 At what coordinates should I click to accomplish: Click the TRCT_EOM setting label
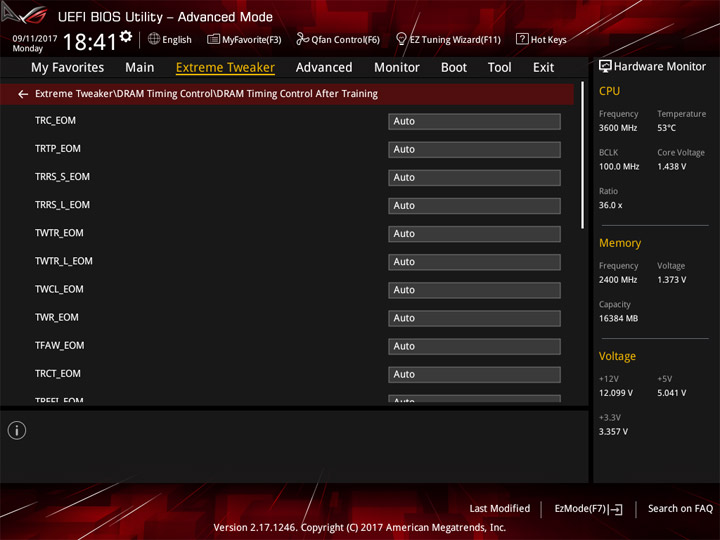pyautogui.click(x=57, y=374)
